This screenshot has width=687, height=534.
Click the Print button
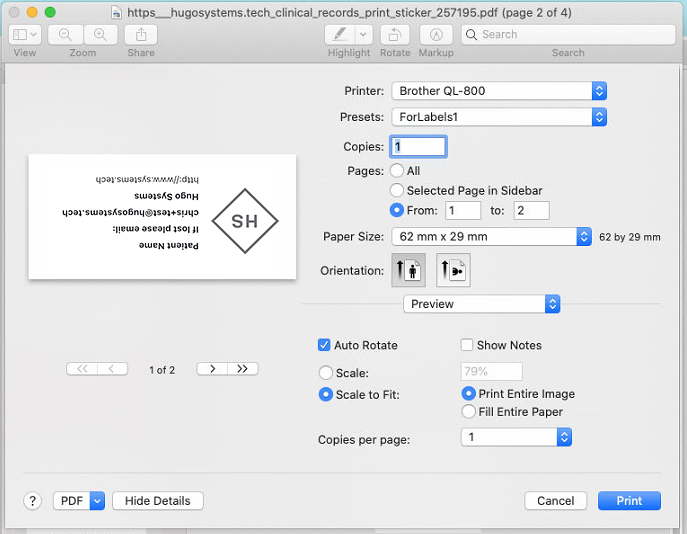coord(629,501)
